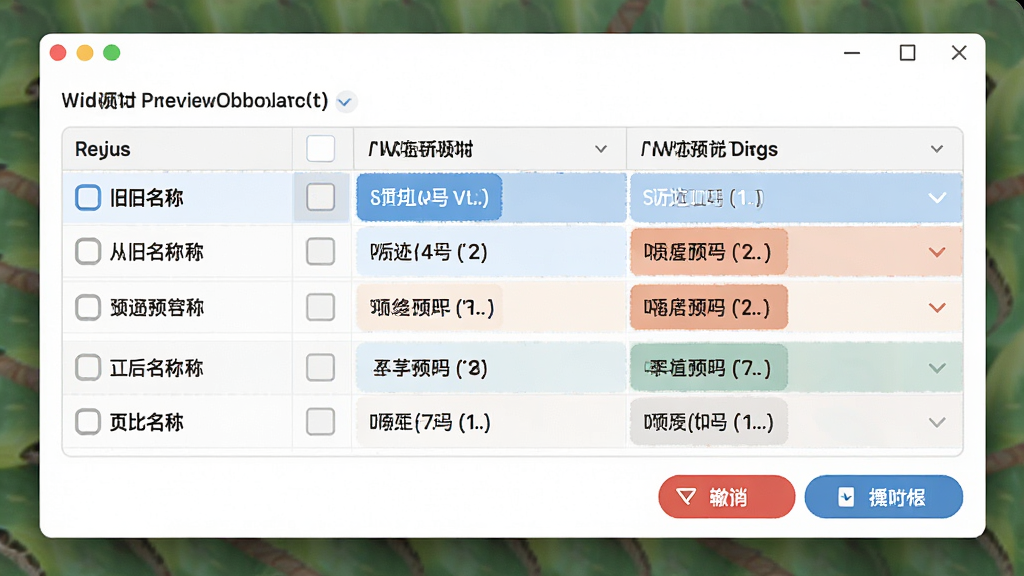
Task: Click the blue chevron beside the window title
Action: 345,102
